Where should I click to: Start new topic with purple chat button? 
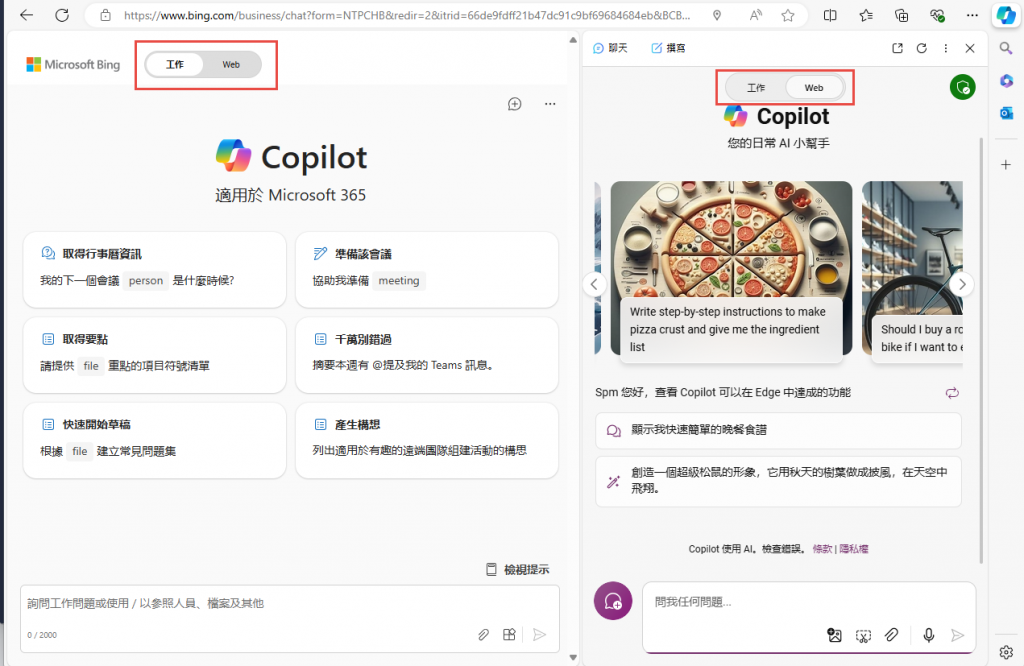(x=613, y=601)
